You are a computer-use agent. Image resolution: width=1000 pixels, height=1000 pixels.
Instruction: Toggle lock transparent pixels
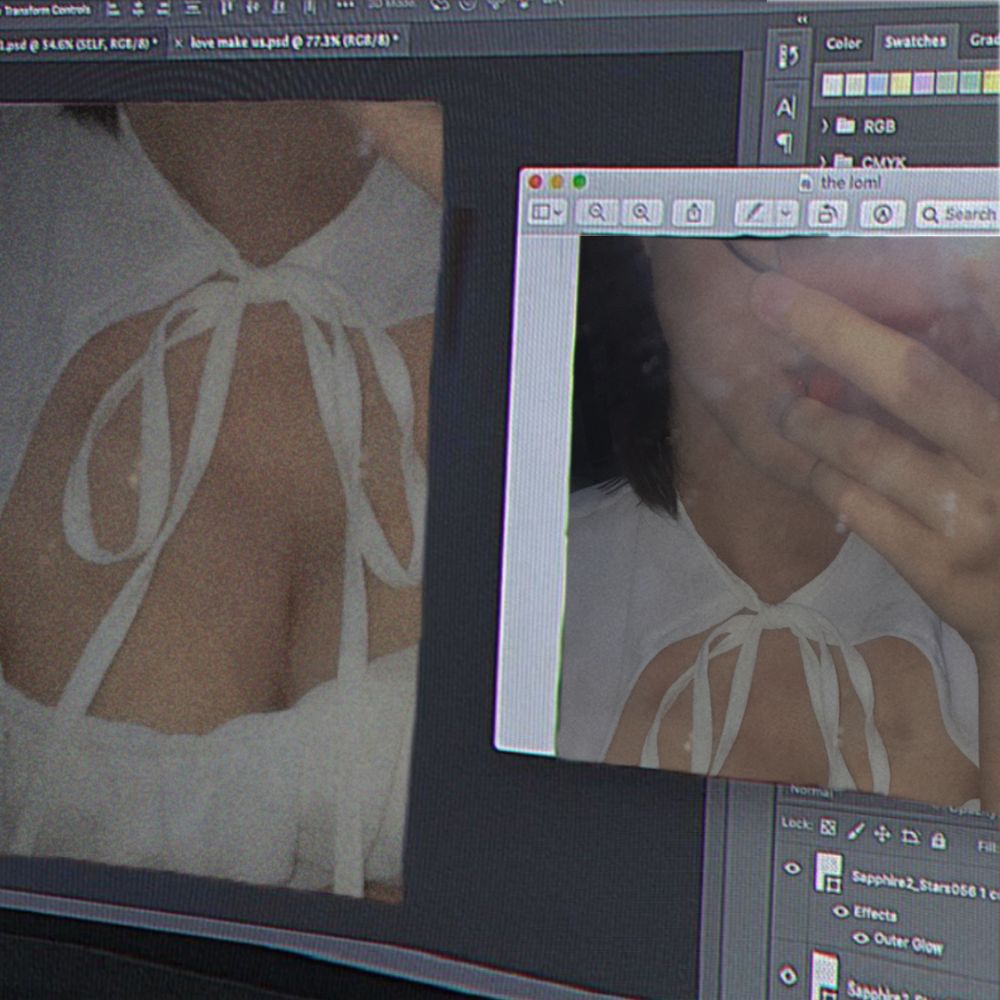[x=828, y=827]
